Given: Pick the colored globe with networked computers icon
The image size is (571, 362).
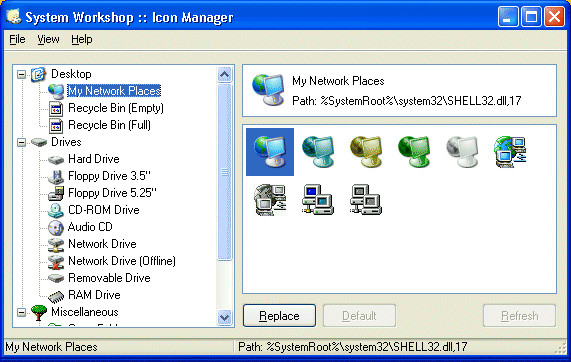Looking at the screenshot, I should pyautogui.click(x=510, y=152).
